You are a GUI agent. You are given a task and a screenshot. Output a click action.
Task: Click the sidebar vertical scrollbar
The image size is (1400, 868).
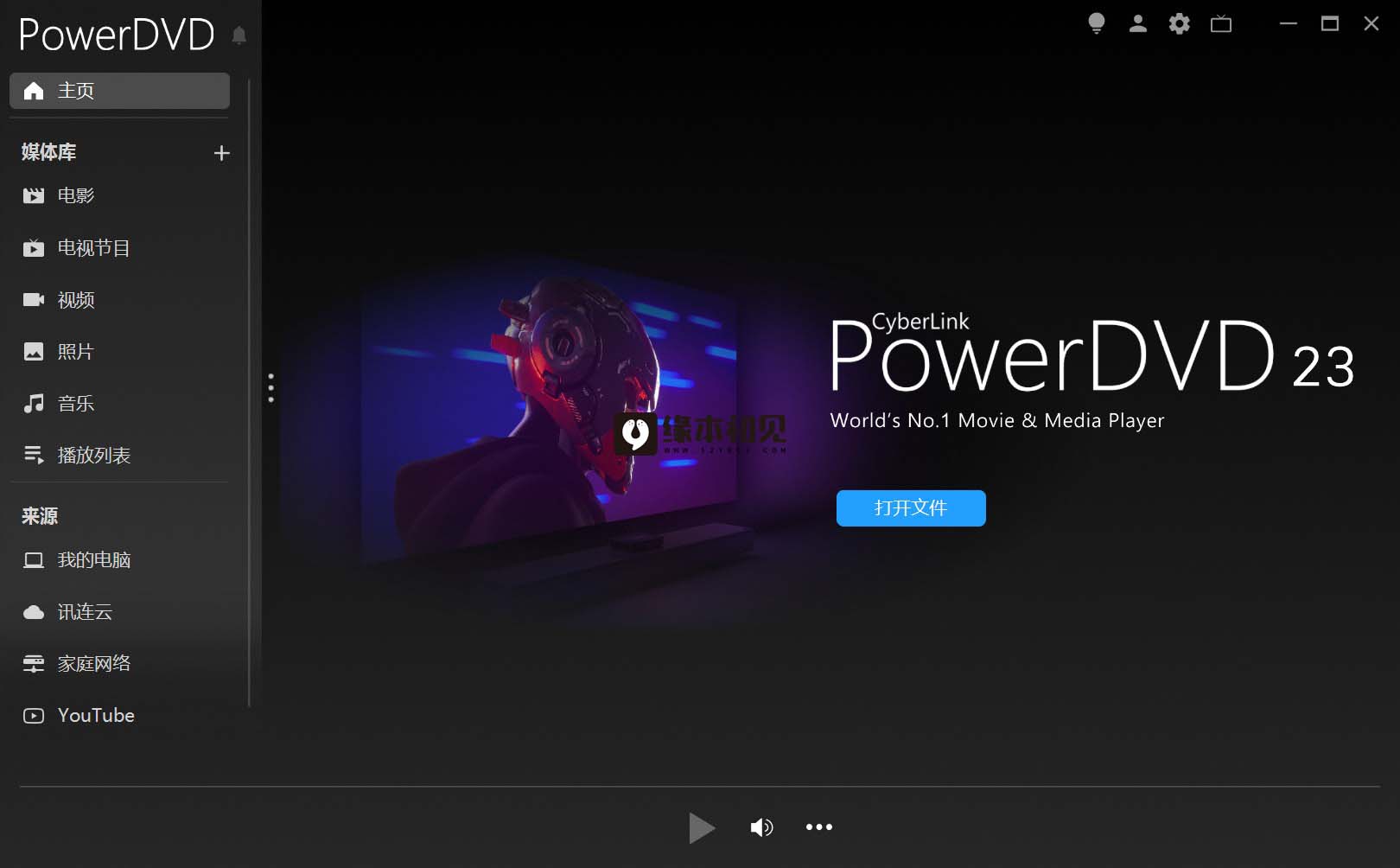249,393
